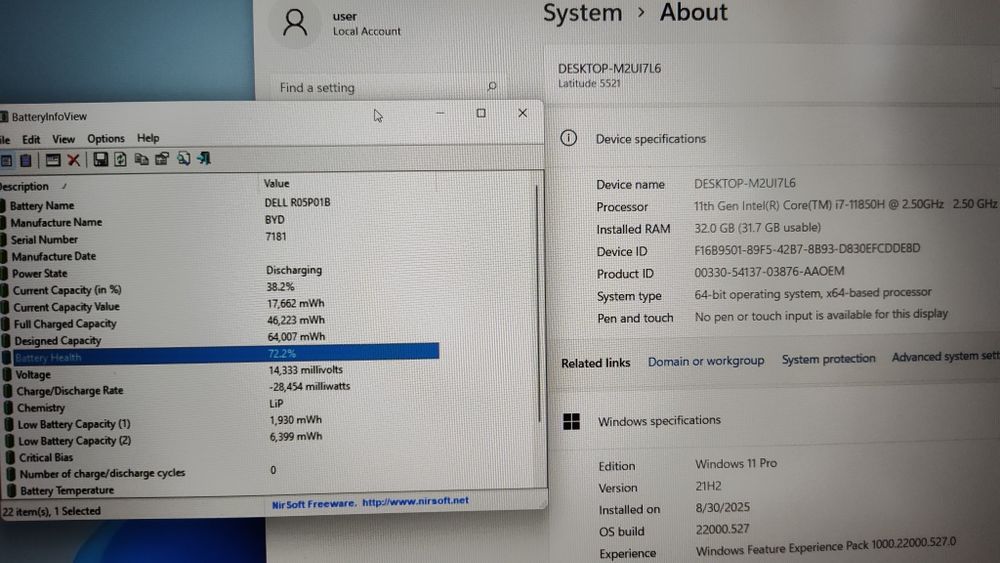Select the Battery Temperature row
This screenshot has height=563, width=1000.
(x=222, y=490)
